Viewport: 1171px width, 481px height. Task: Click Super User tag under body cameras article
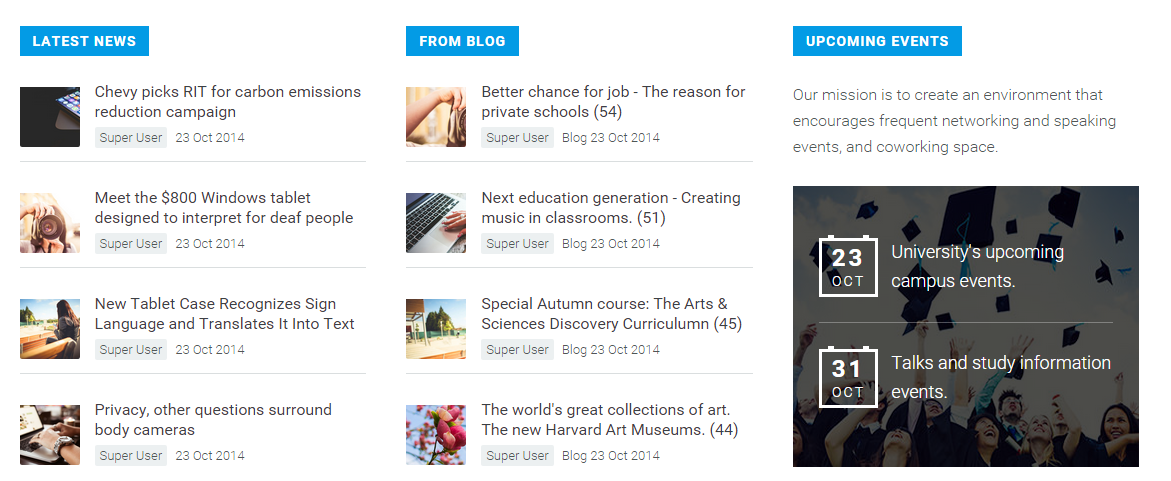tap(131, 456)
